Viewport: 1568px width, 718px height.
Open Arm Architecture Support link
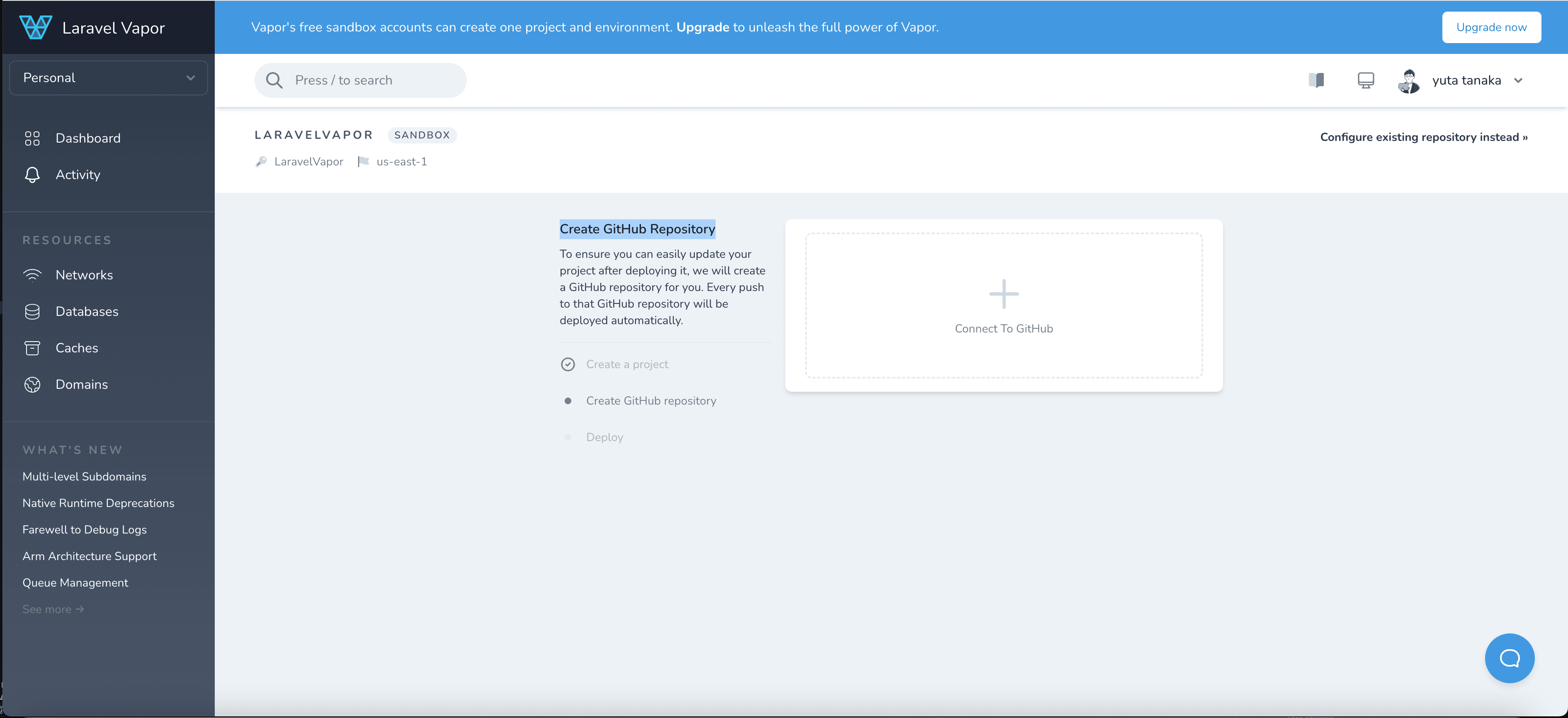[90, 556]
